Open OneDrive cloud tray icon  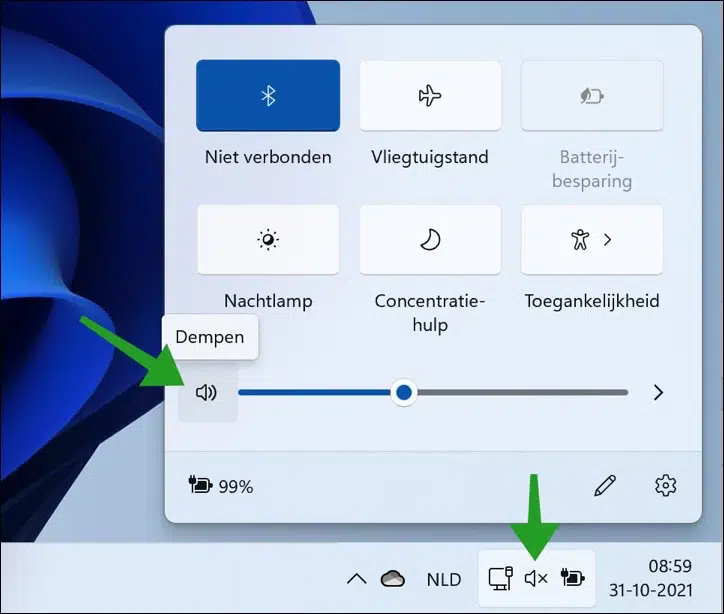[392, 578]
